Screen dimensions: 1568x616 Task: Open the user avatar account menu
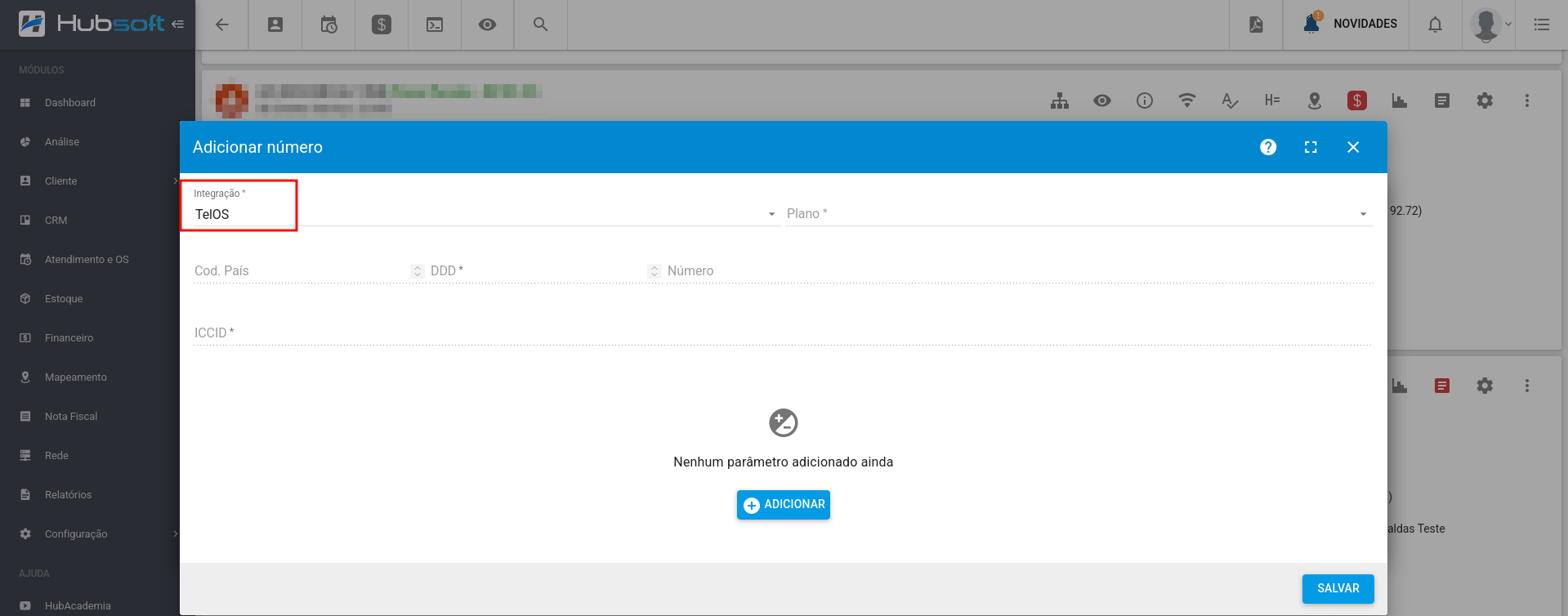1490,25
